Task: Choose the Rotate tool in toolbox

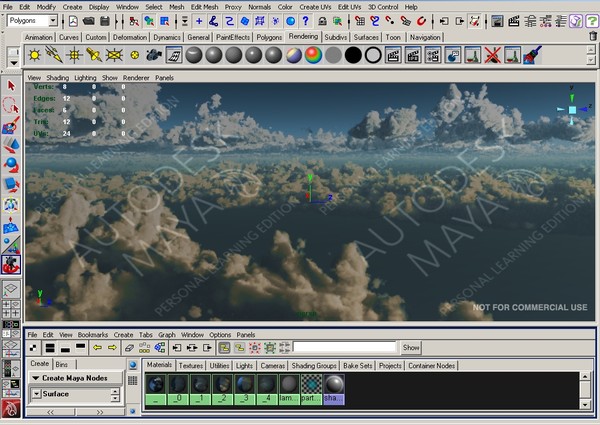Action: (11, 165)
